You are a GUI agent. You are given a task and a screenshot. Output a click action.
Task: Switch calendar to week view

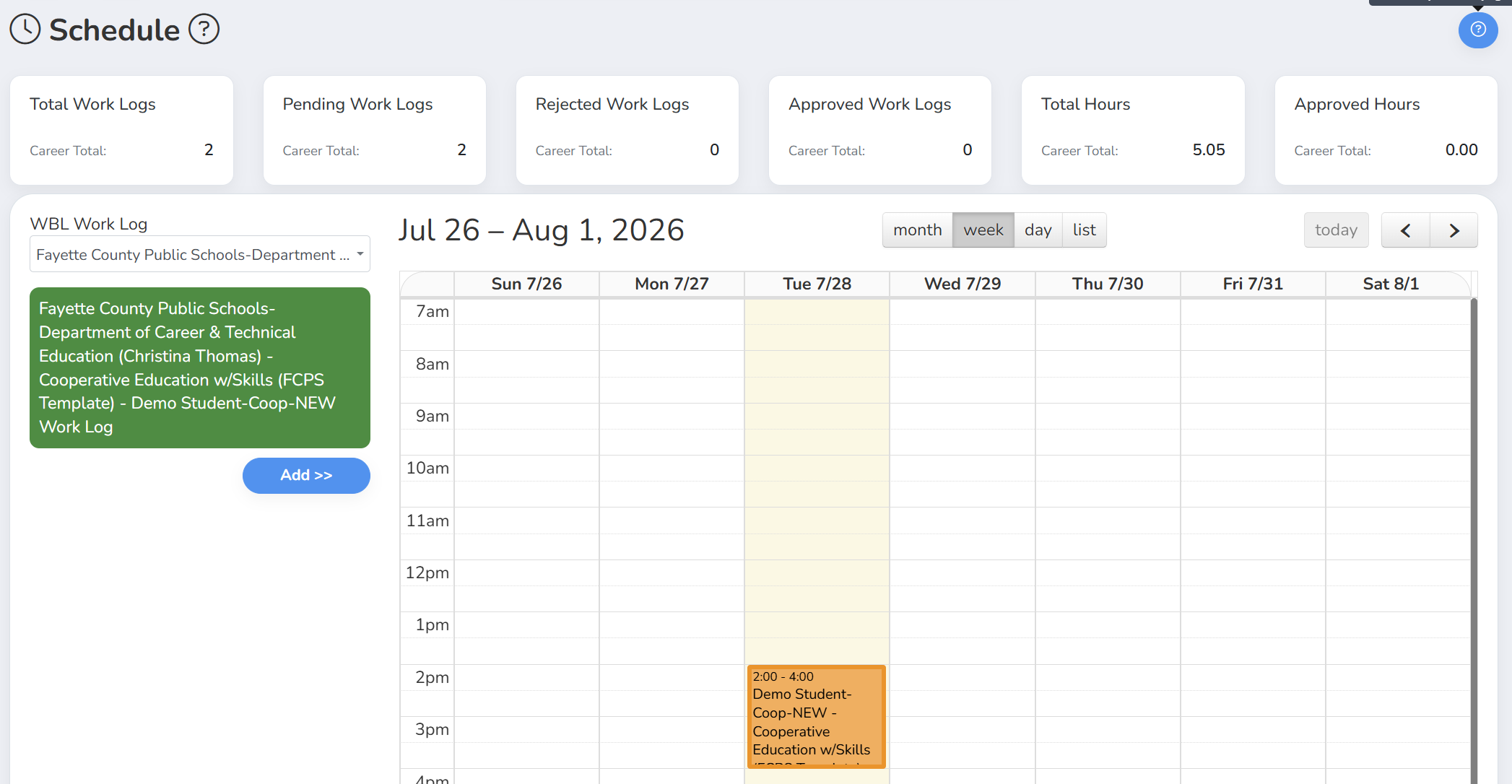(983, 230)
